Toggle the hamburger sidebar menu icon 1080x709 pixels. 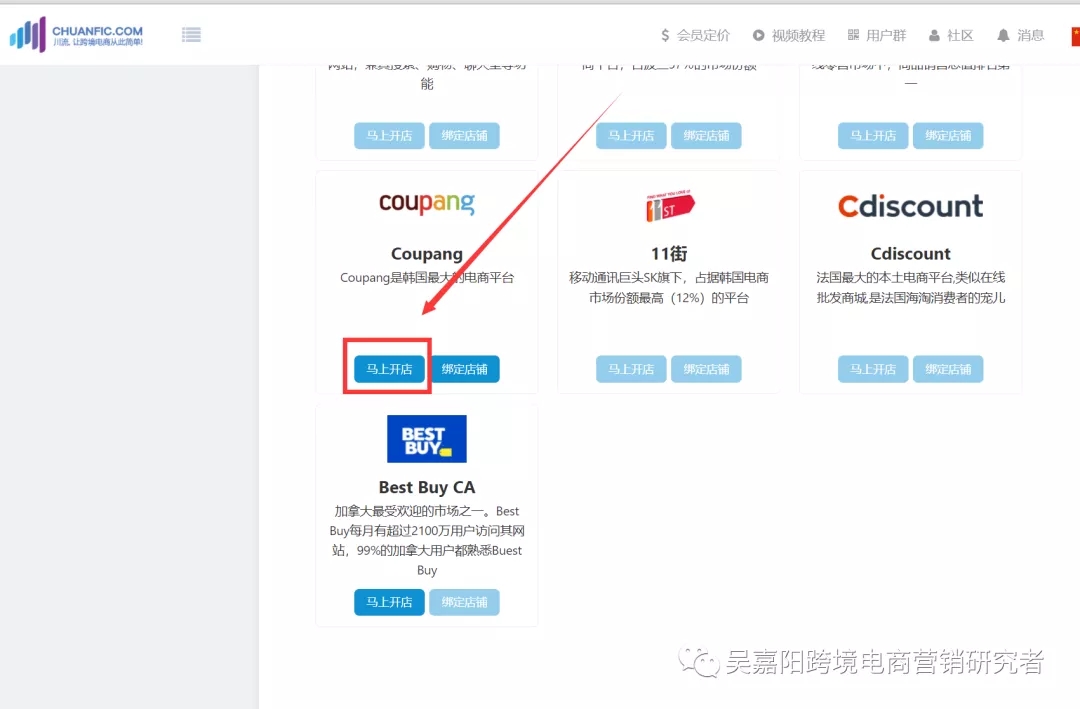(x=191, y=34)
